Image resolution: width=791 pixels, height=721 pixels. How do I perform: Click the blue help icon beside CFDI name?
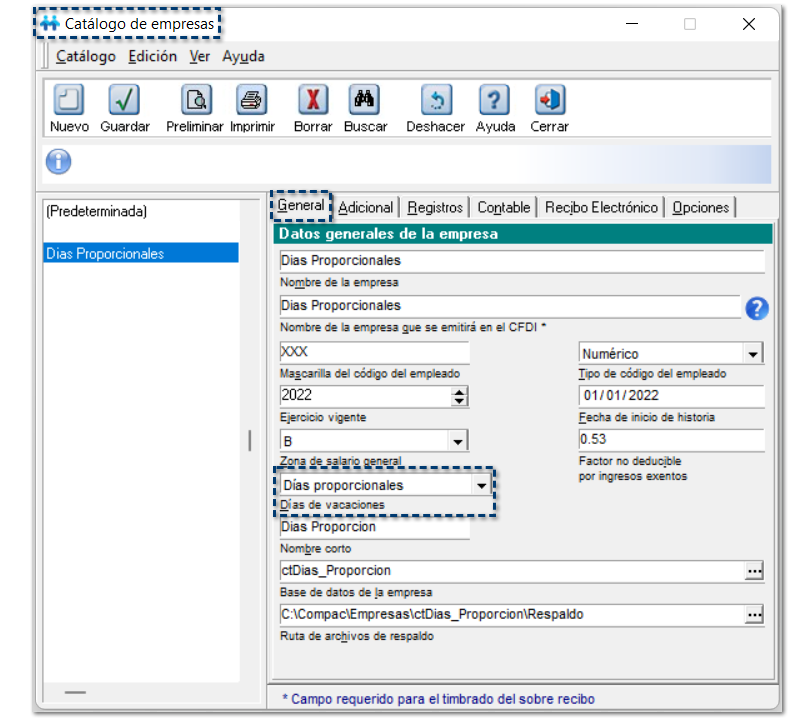click(757, 308)
